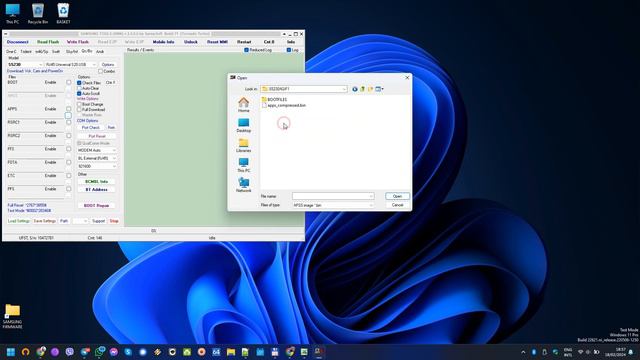The width and height of the screenshot is (640, 360).
Task: Switch to the Andr tab
Action: [100, 52]
